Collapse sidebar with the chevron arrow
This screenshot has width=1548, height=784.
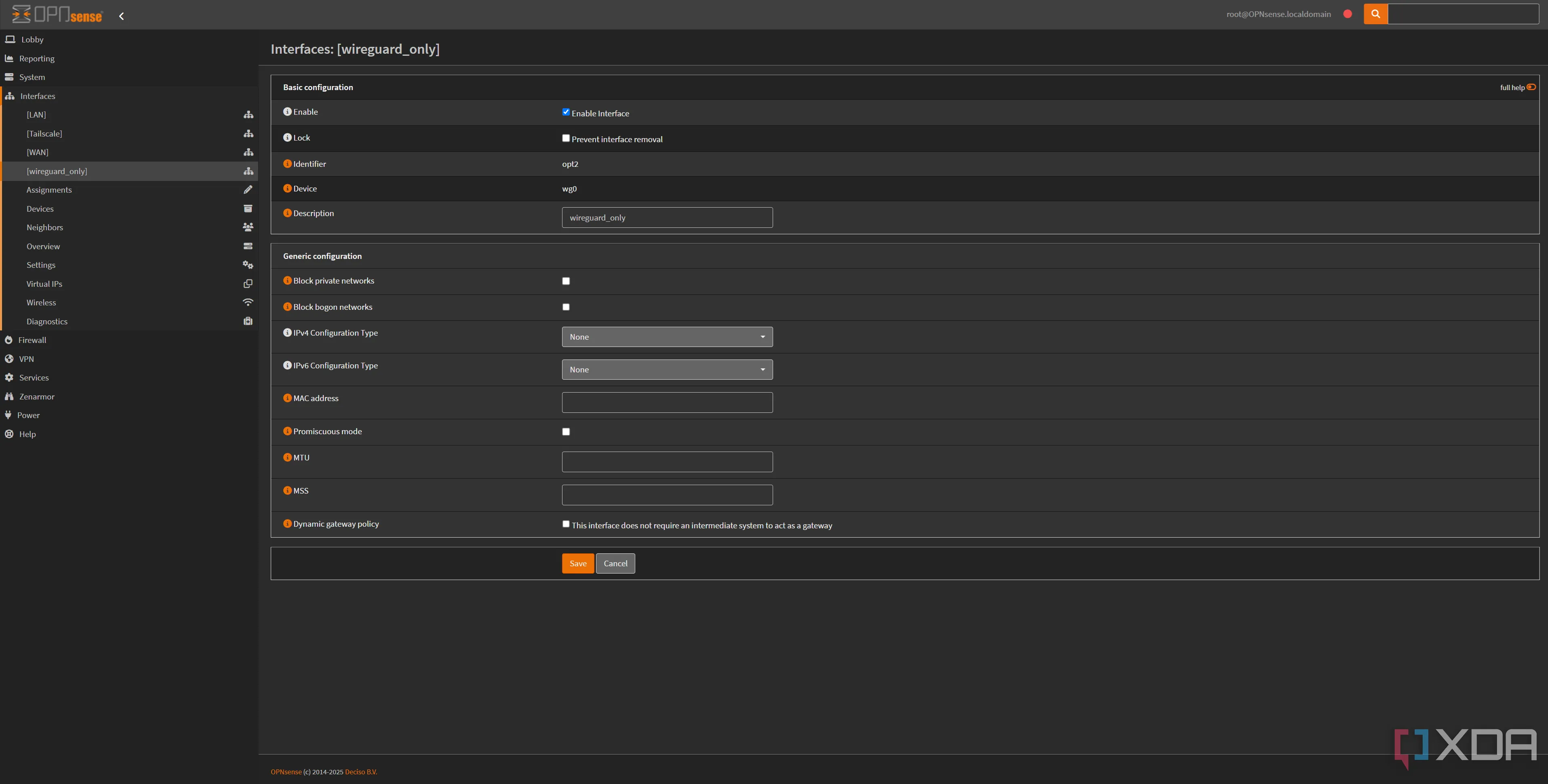click(121, 16)
